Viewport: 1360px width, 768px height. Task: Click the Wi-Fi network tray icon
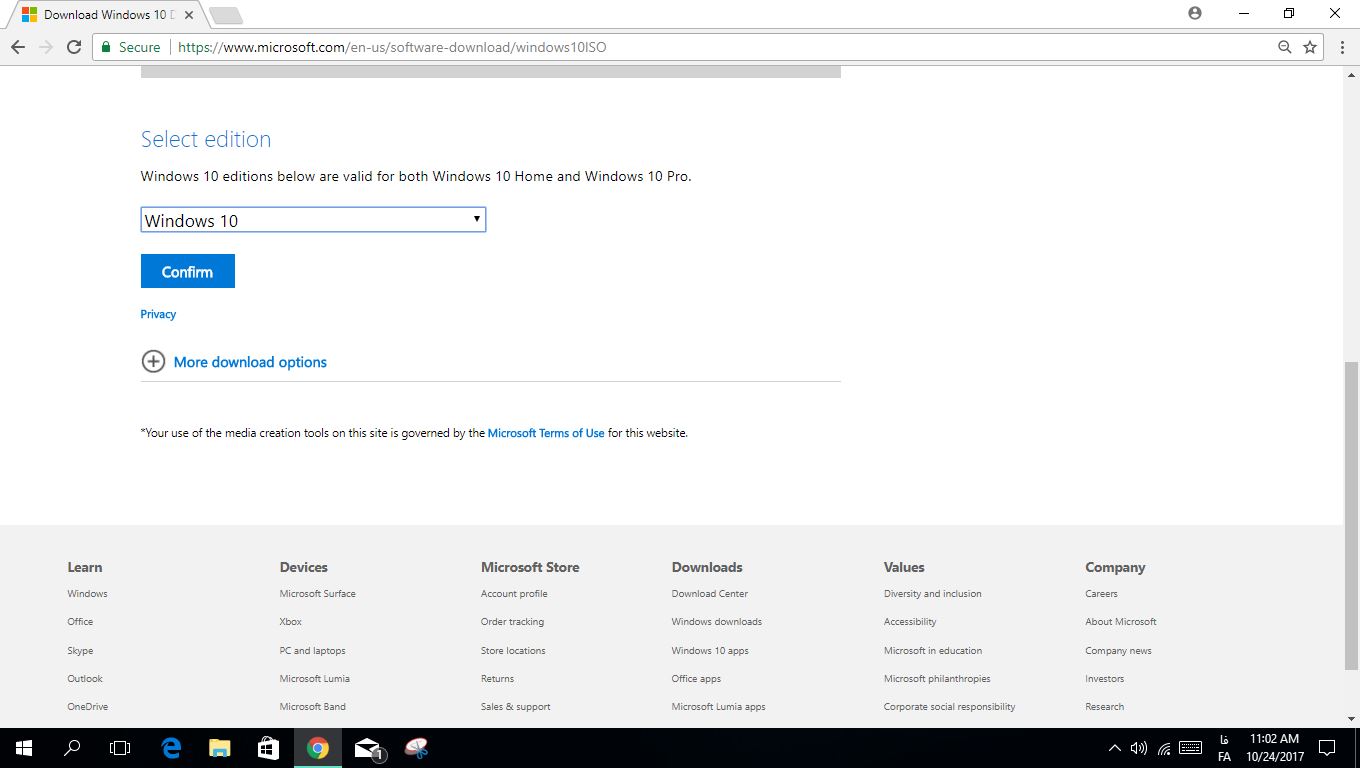(1164, 748)
